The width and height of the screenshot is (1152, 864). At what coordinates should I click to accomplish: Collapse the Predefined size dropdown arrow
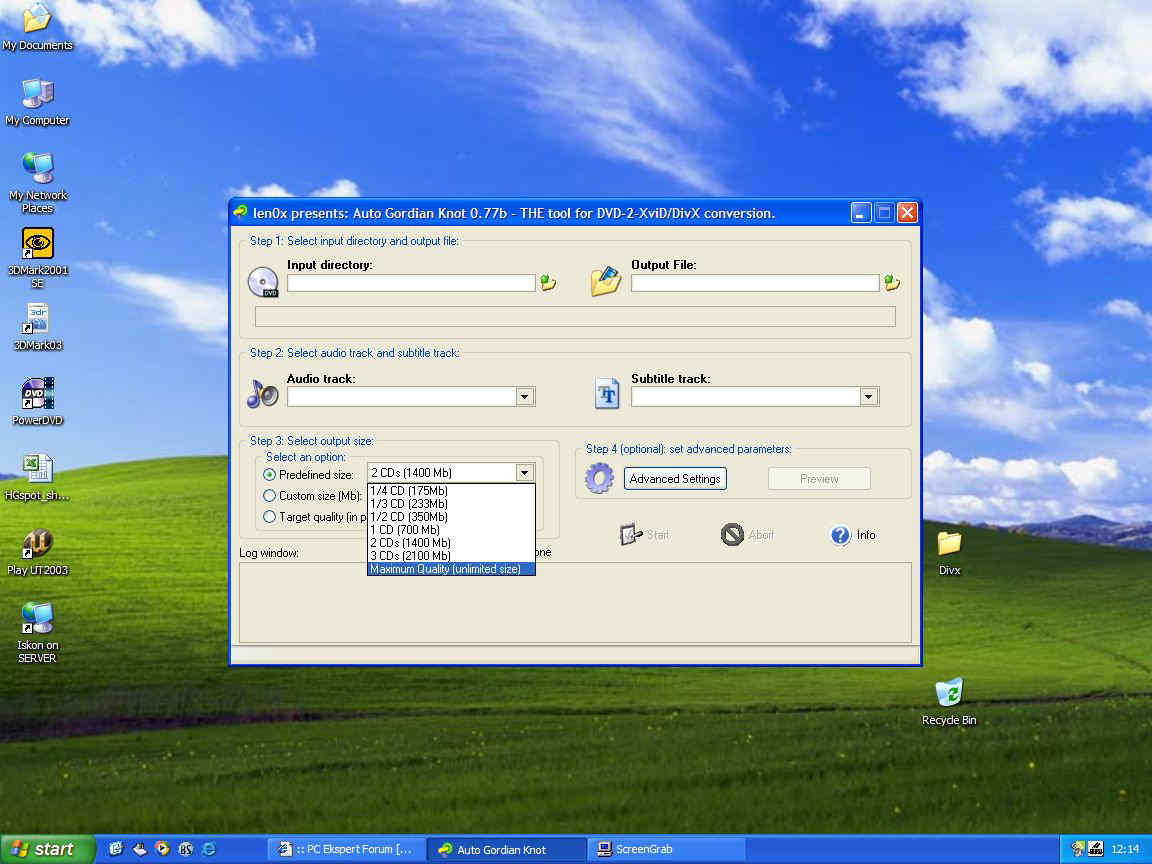(x=524, y=473)
